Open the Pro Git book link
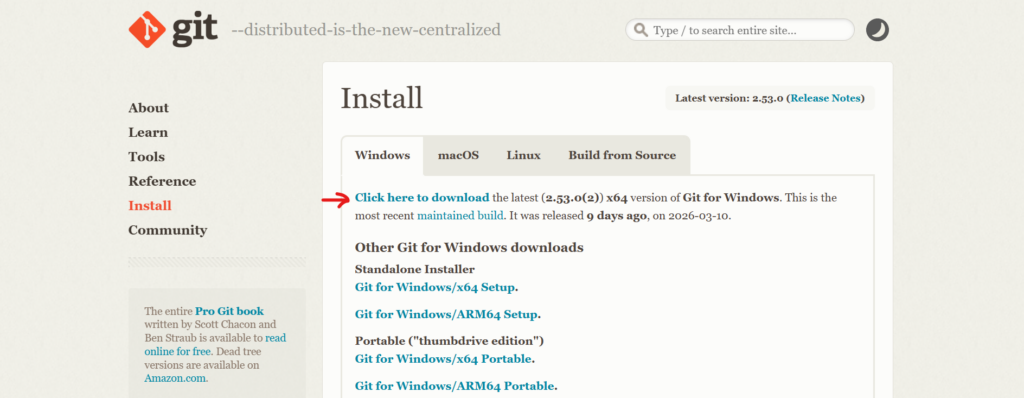This screenshot has height=398, width=1024. 229,311
